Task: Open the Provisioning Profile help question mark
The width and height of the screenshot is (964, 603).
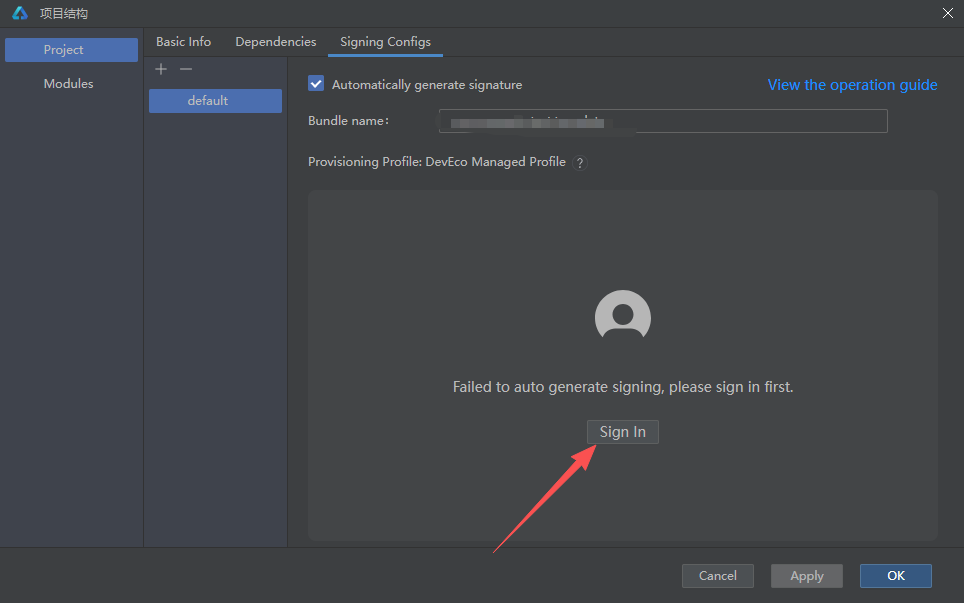Action: [579, 163]
